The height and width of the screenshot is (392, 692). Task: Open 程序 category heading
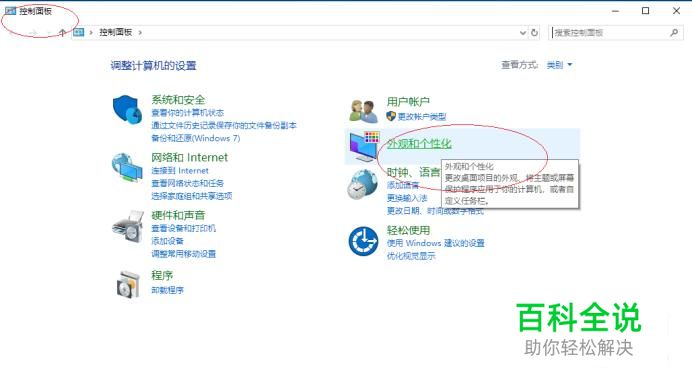(x=162, y=275)
